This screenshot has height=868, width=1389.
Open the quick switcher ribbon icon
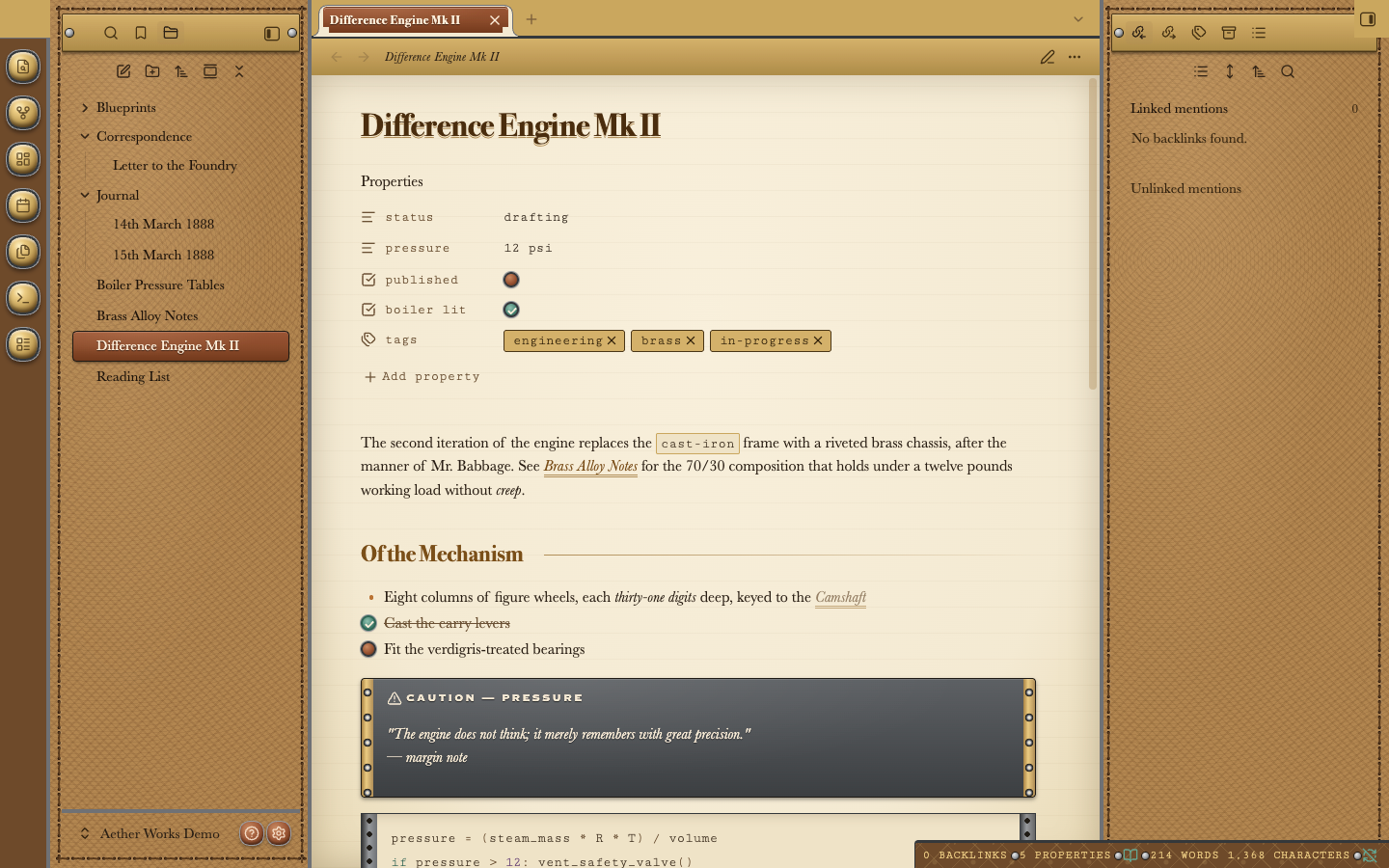pos(23,67)
